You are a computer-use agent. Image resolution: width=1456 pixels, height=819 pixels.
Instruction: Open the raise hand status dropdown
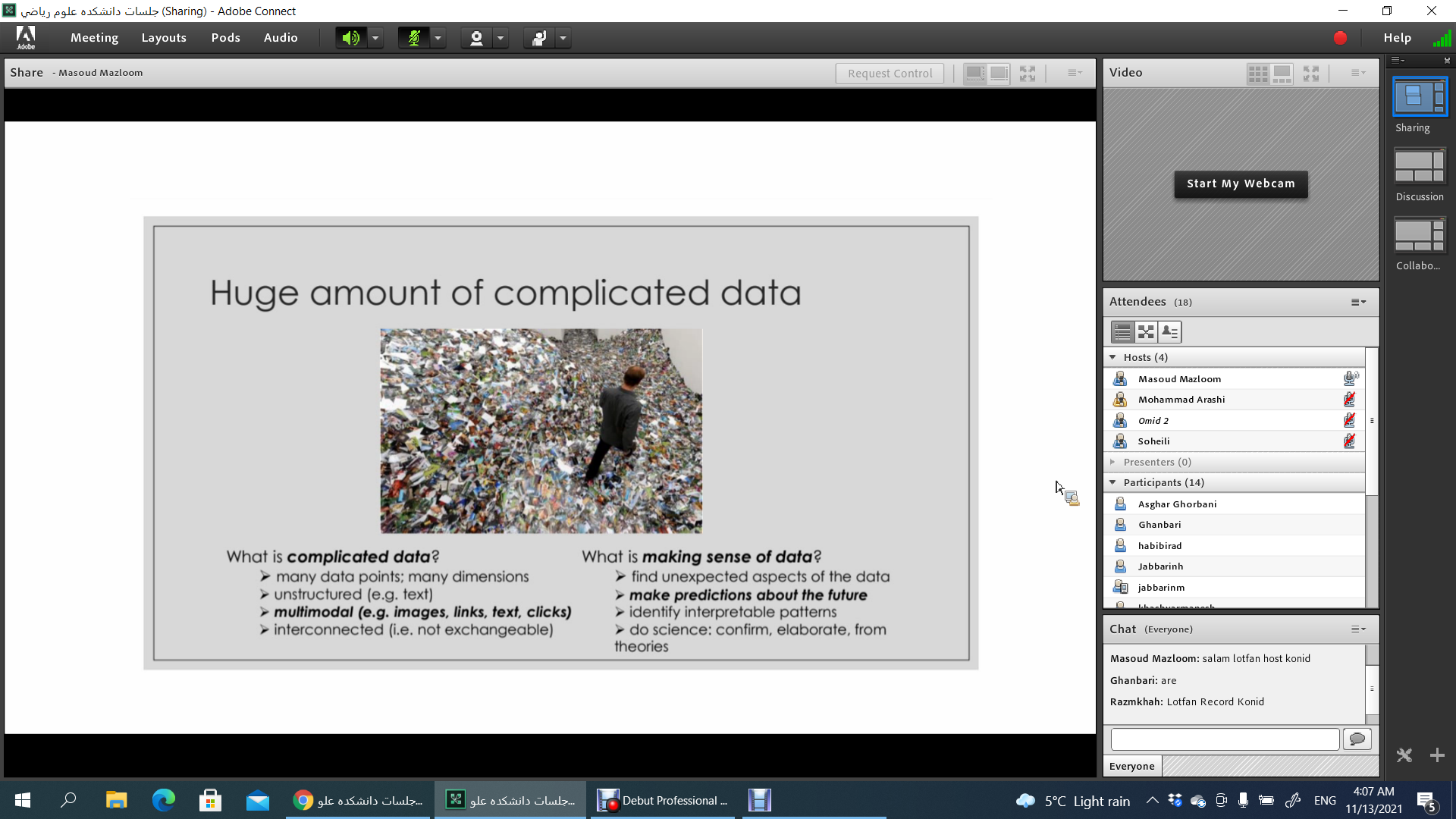pos(563,38)
